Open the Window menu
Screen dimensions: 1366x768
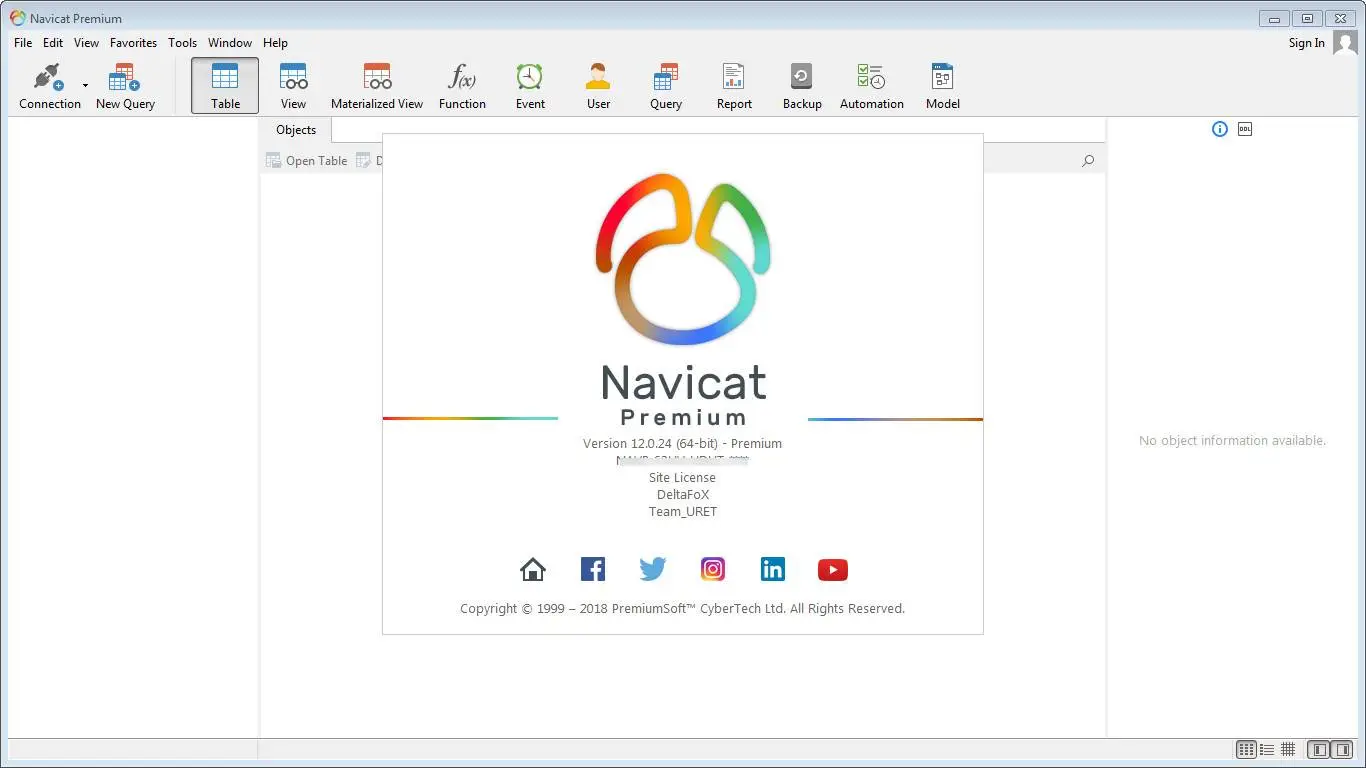230,43
